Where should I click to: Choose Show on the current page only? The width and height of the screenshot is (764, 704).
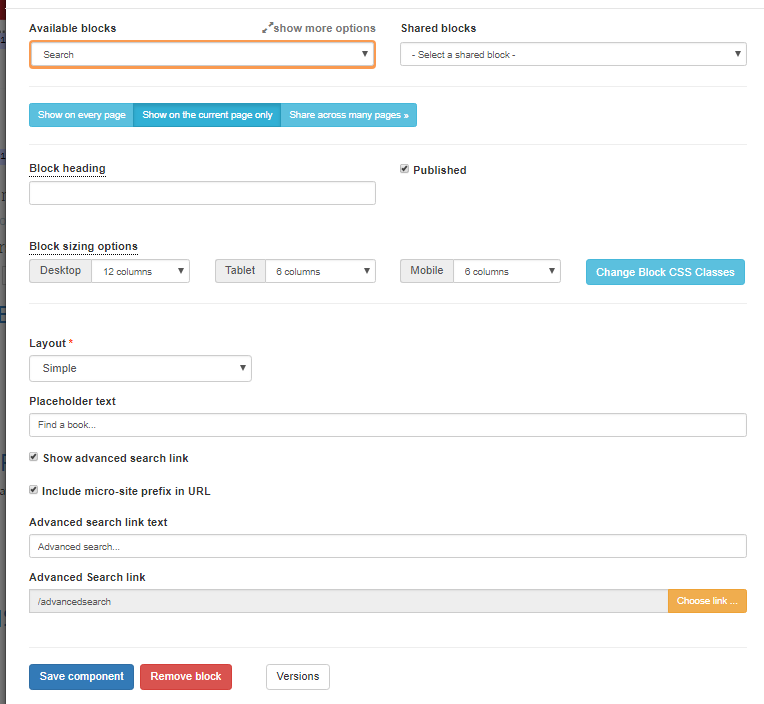pos(207,115)
